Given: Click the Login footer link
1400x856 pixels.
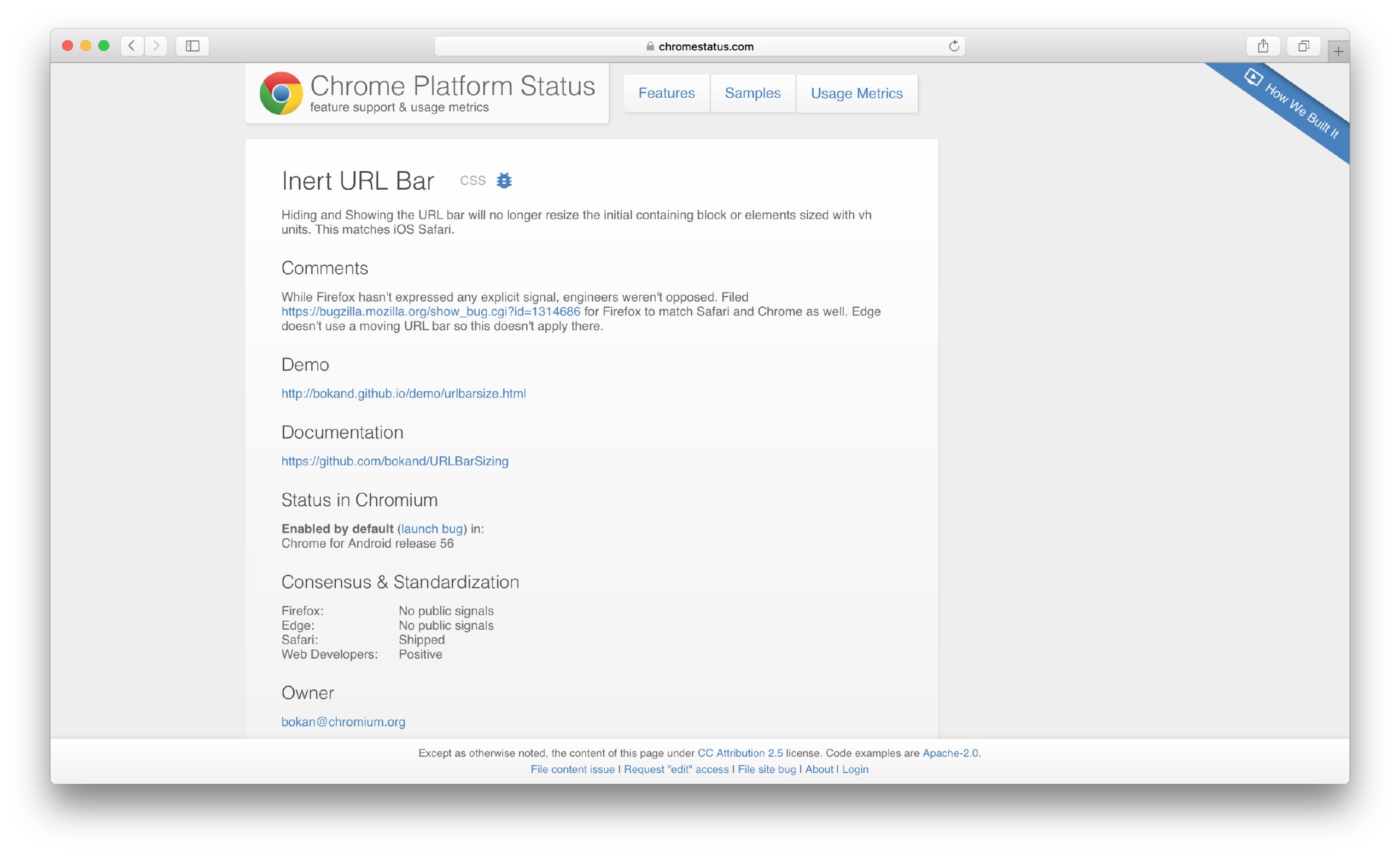Looking at the screenshot, I should (855, 769).
